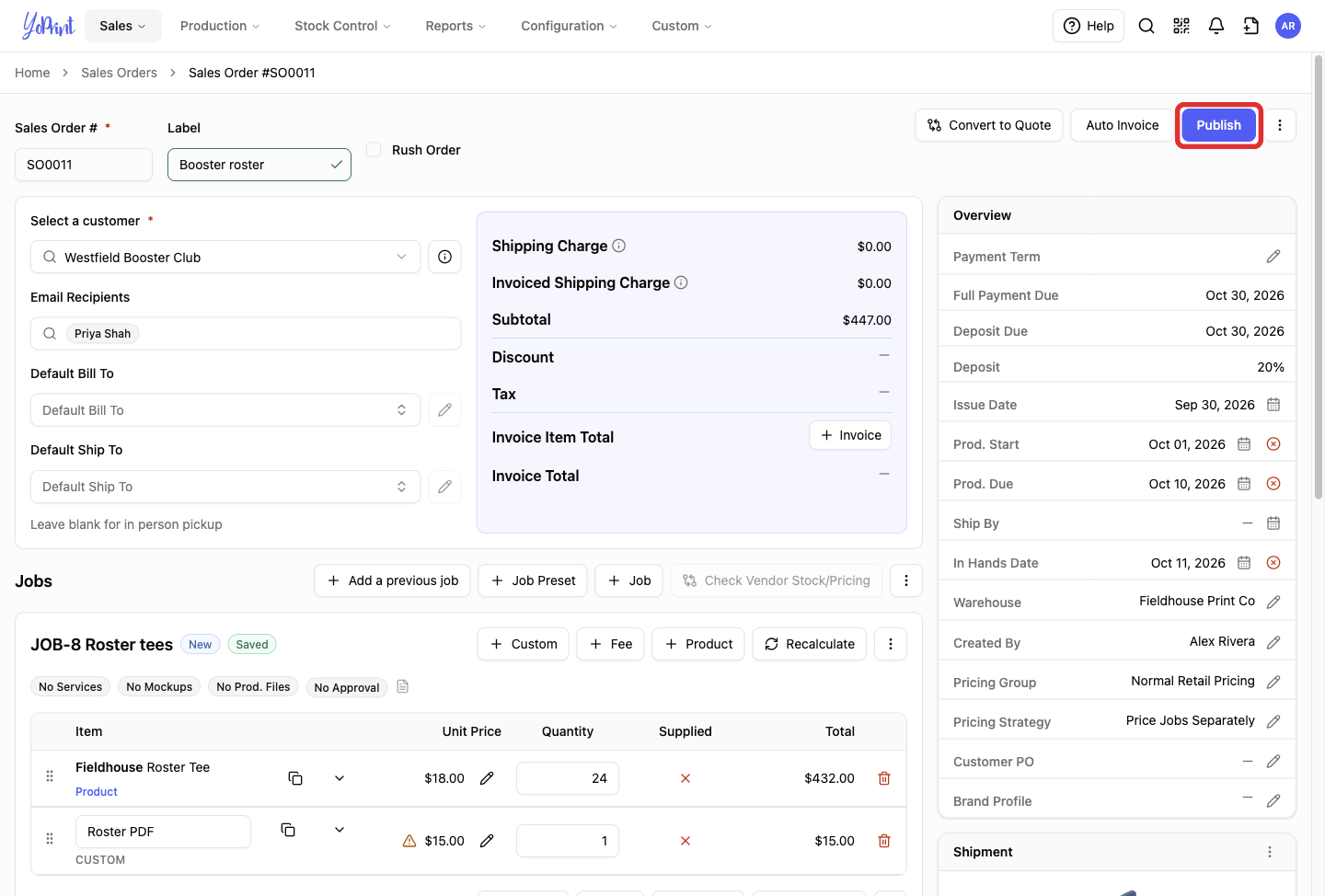The height and width of the screenshot is (896, 1325).
Task: Click the customer info icon button
Action: click(444, 257)
